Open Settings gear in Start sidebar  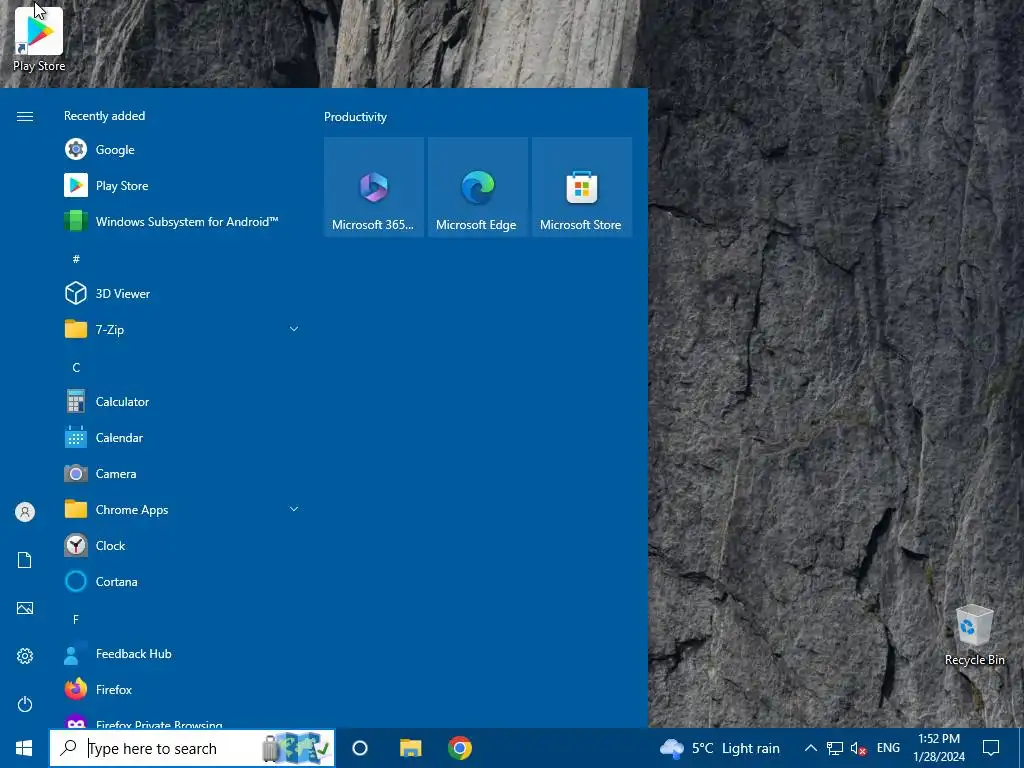(x=25, y=656)
